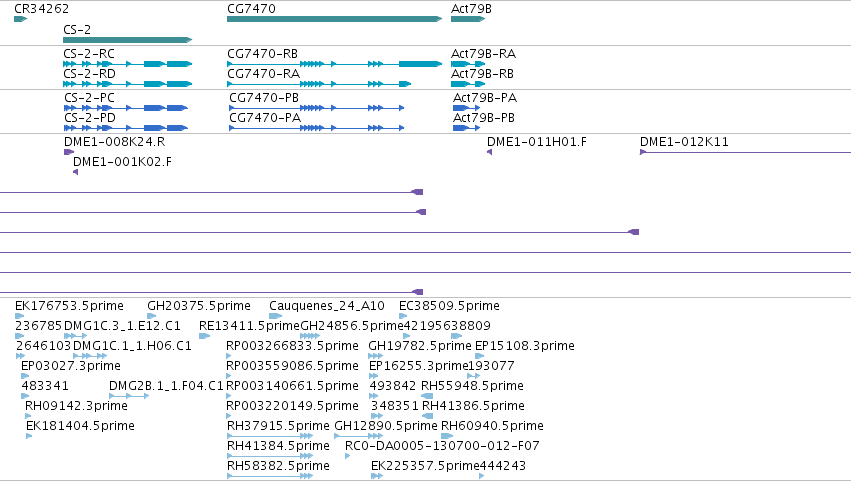Click the Act79B-PA label
The width and height of the screenshot is (851, 481).
coord(485,98)
